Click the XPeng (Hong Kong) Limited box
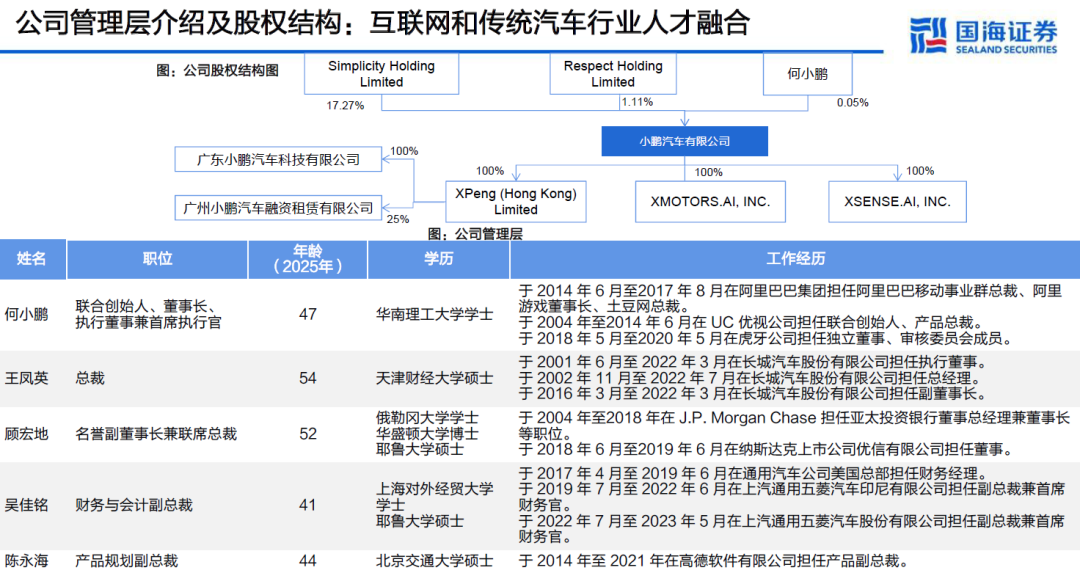This screenshot has height=573, width=1080. [x=516, y=202]
